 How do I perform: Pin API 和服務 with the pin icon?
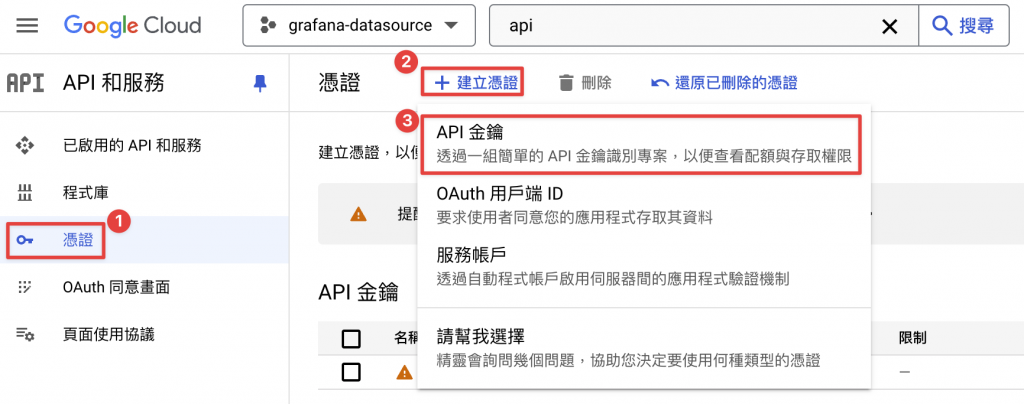[260, 83]
